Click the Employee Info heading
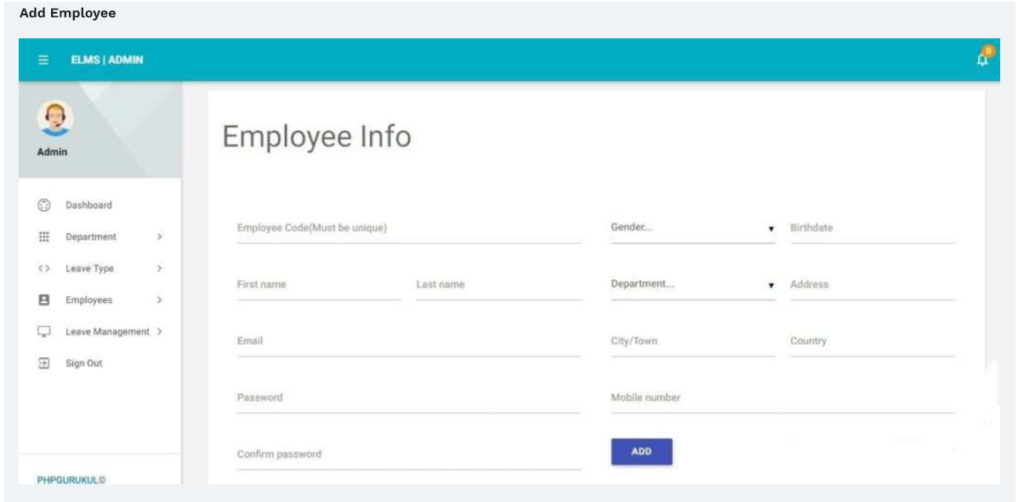 tap(317, 137)
